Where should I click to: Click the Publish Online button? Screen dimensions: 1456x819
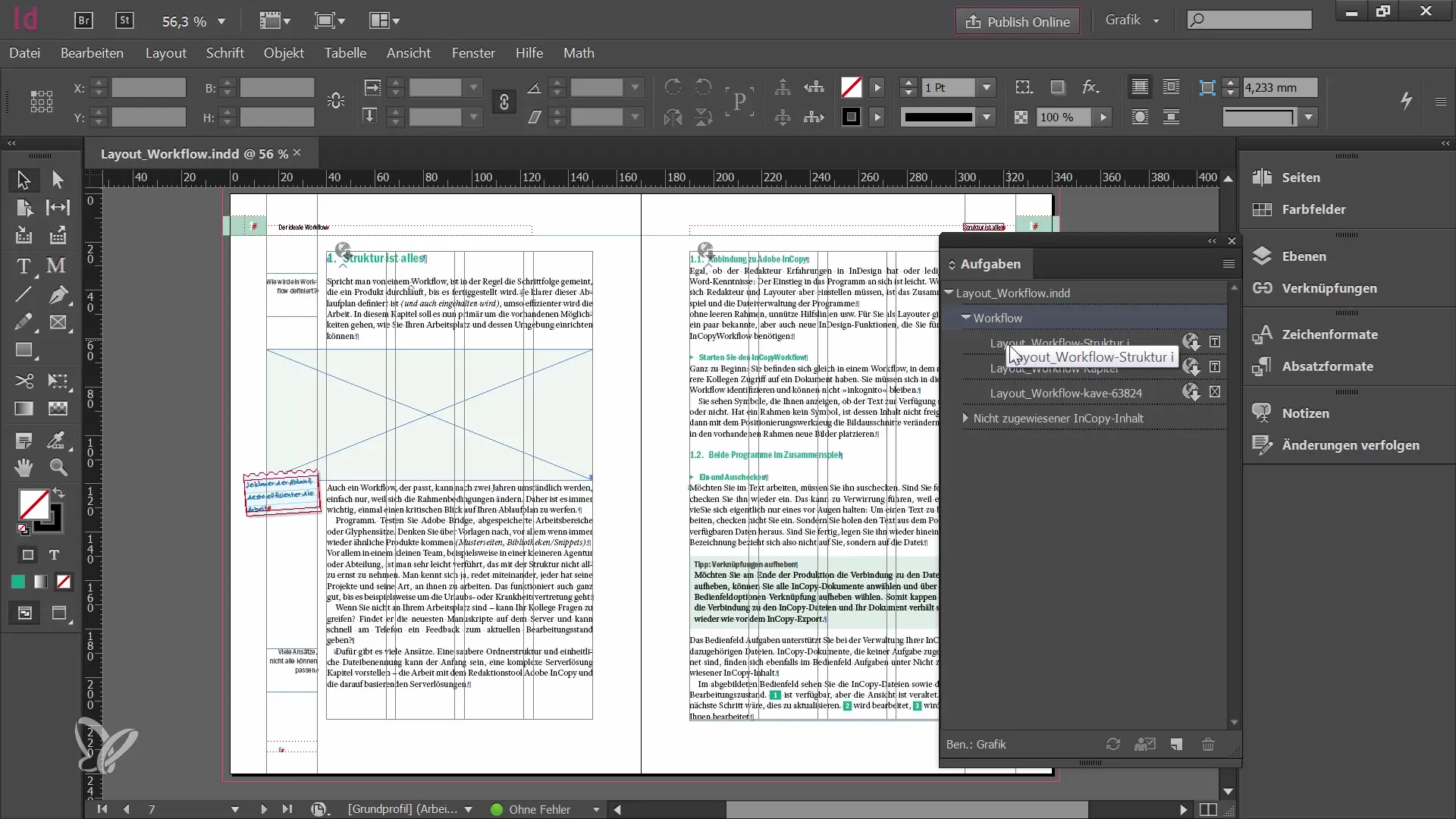pos(1018,22)
